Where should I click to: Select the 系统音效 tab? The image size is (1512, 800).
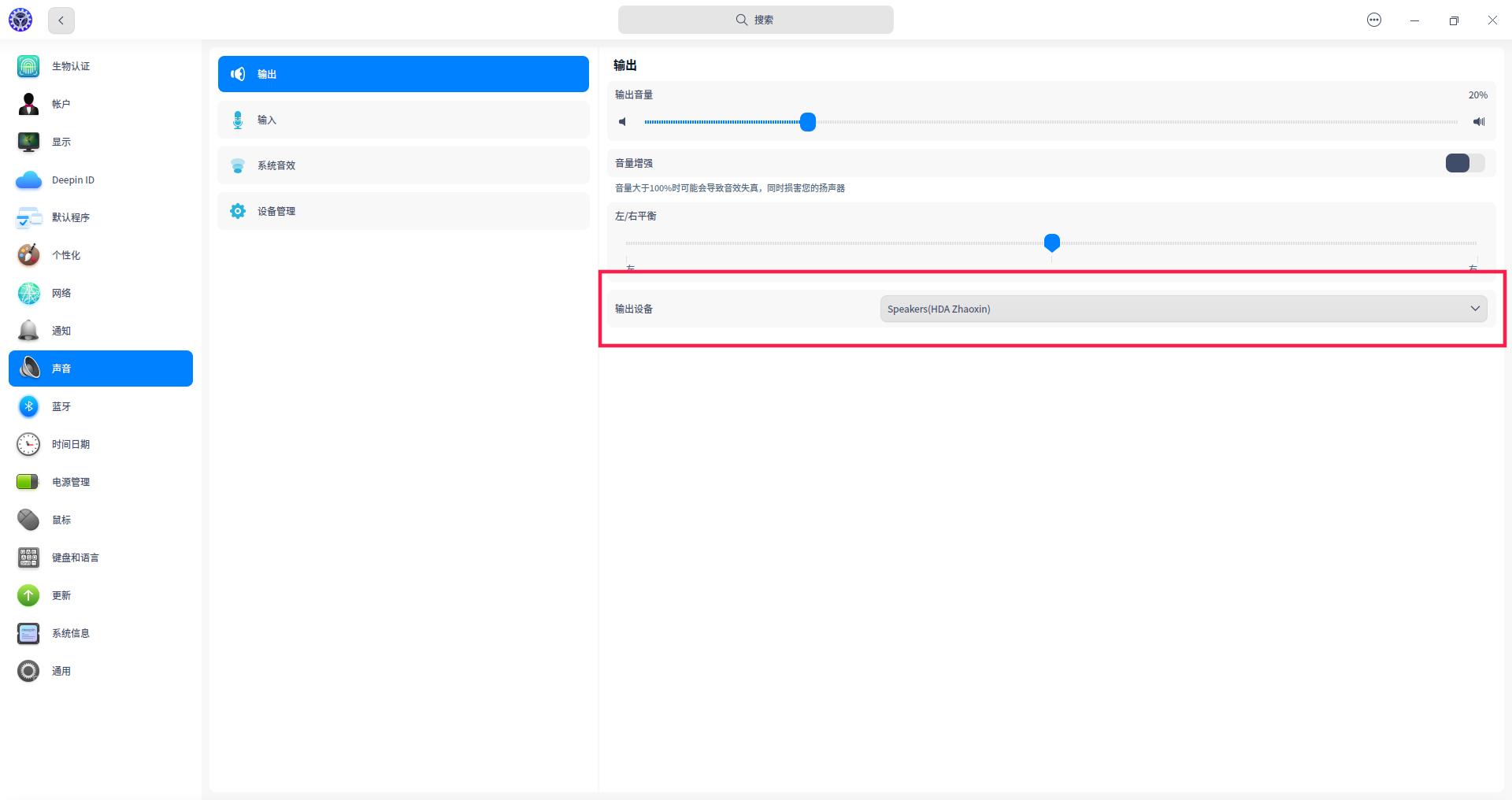point(403,165)
